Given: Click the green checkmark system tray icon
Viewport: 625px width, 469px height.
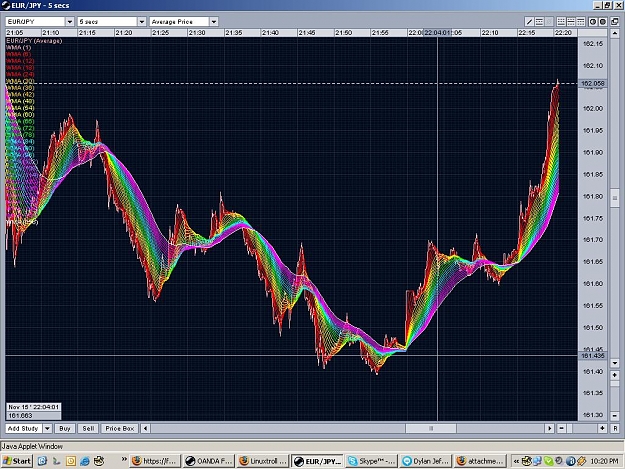Looking at the screenshot, I should tap(548, 461).
